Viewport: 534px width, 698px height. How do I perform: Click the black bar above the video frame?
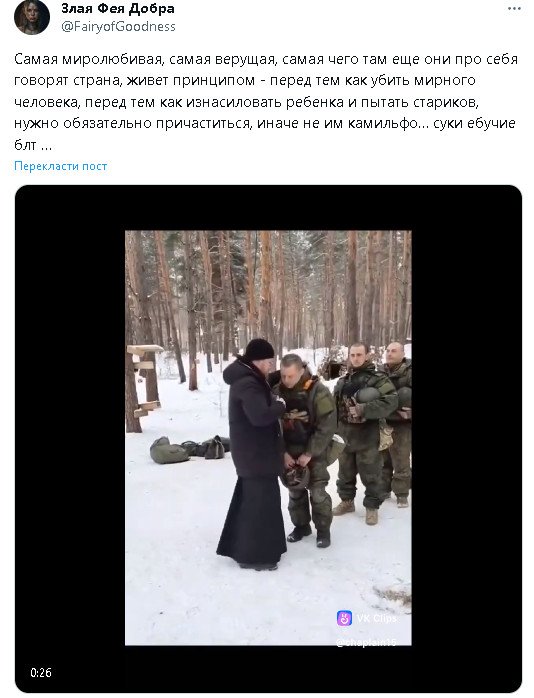pos(268,208)
